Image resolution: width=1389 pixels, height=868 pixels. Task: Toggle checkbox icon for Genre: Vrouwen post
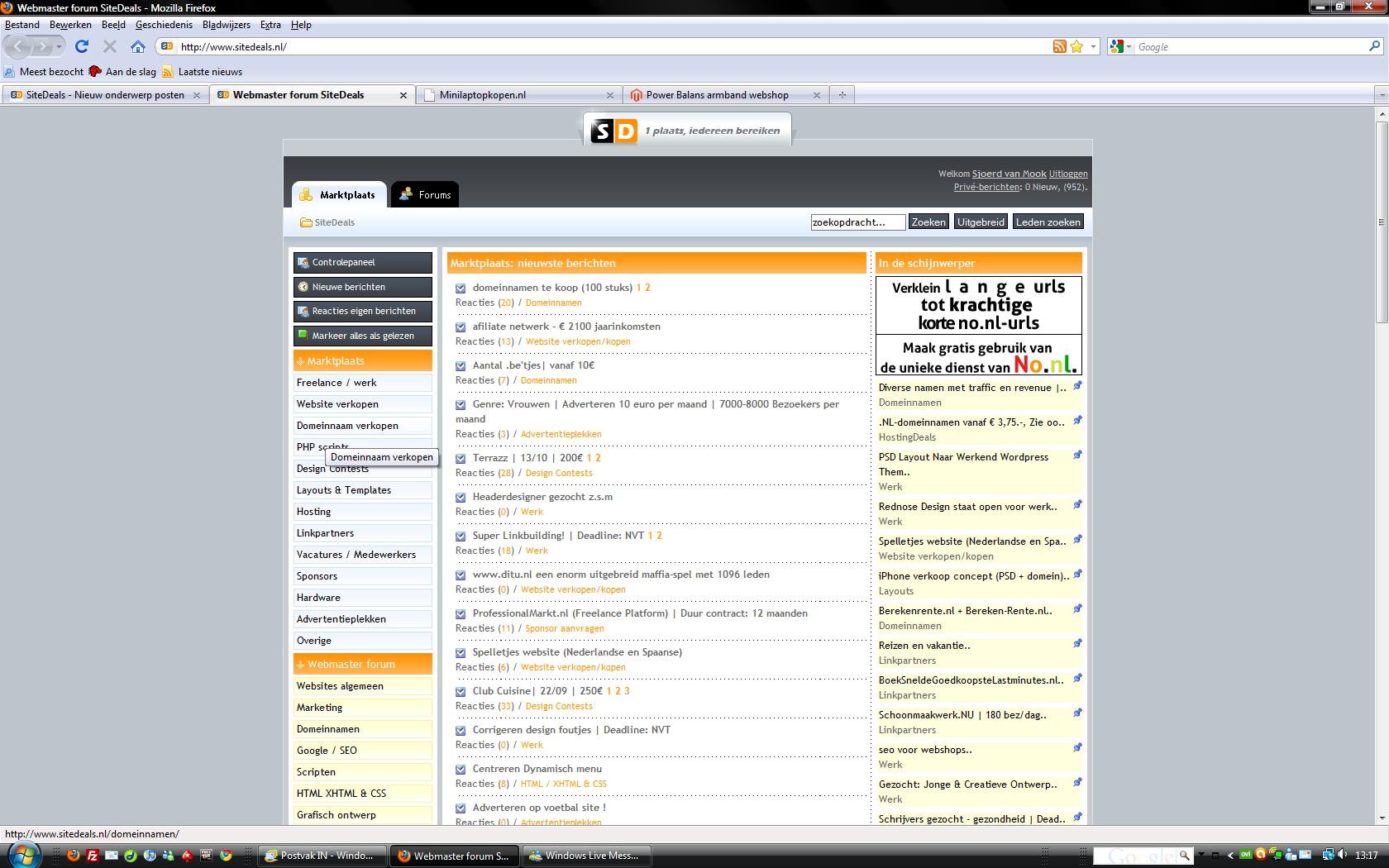point(461,405)
